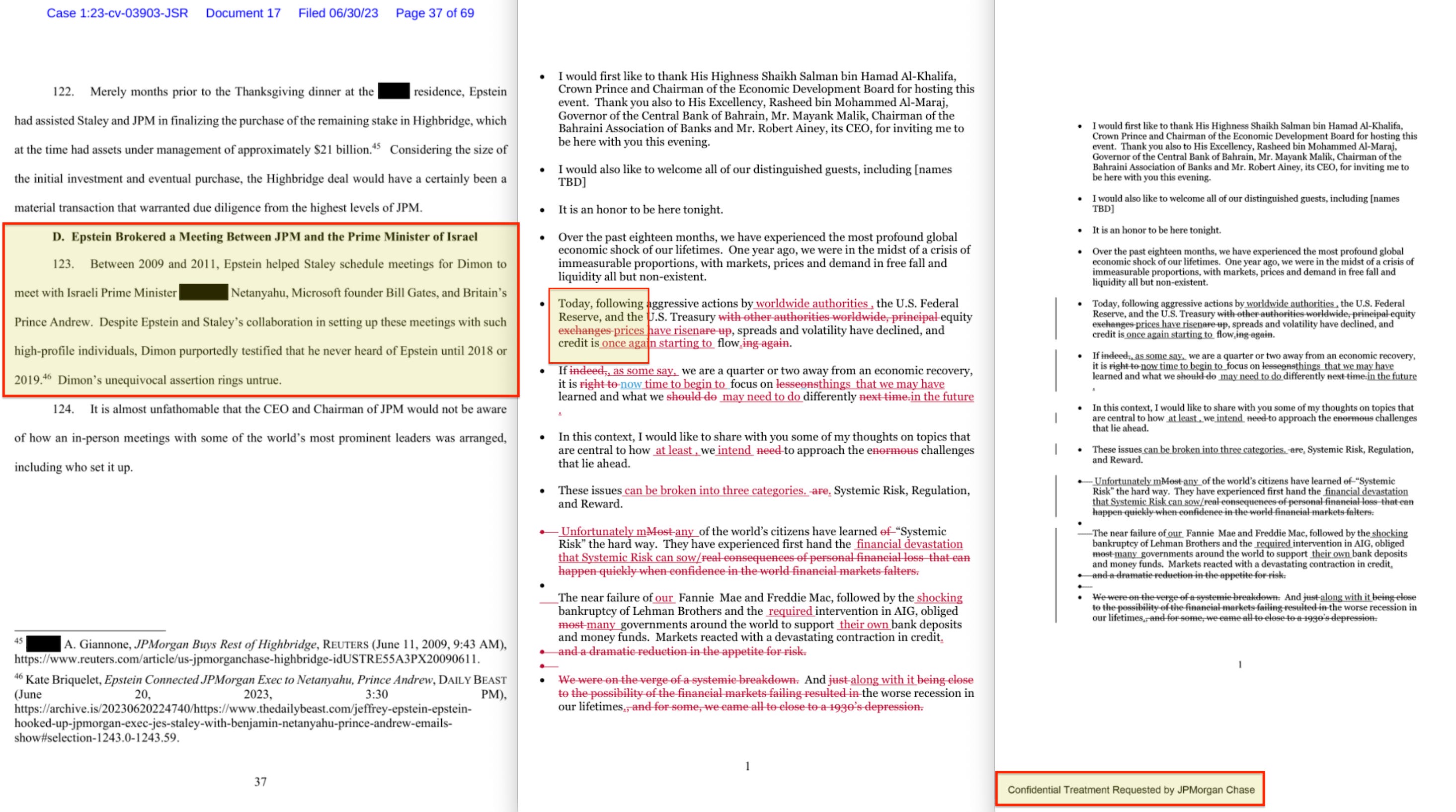Click the Document 17 header text
1456x812 pixels.
243,13
